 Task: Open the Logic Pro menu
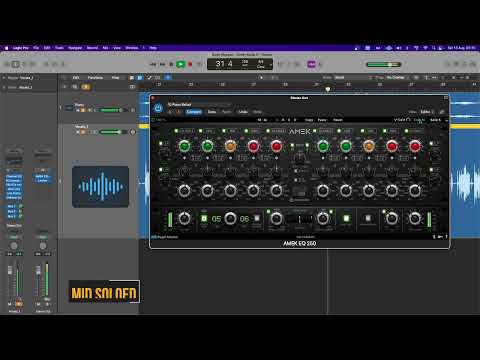point(21,48)
